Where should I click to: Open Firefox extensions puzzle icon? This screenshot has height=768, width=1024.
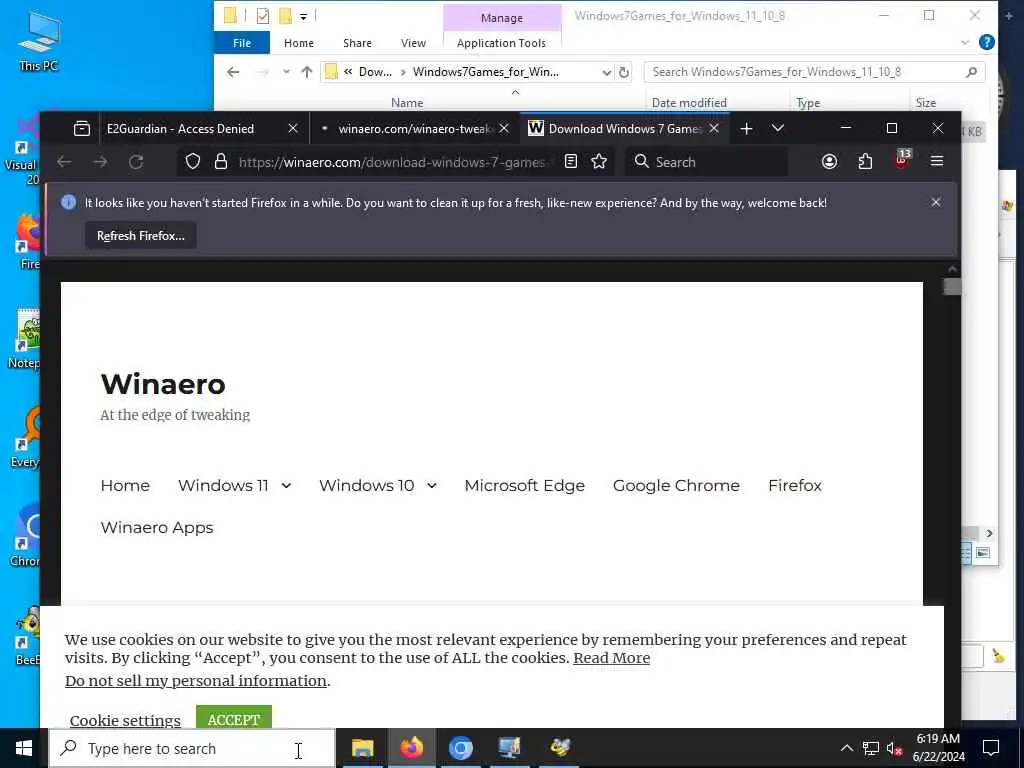[x=865, y=161]
